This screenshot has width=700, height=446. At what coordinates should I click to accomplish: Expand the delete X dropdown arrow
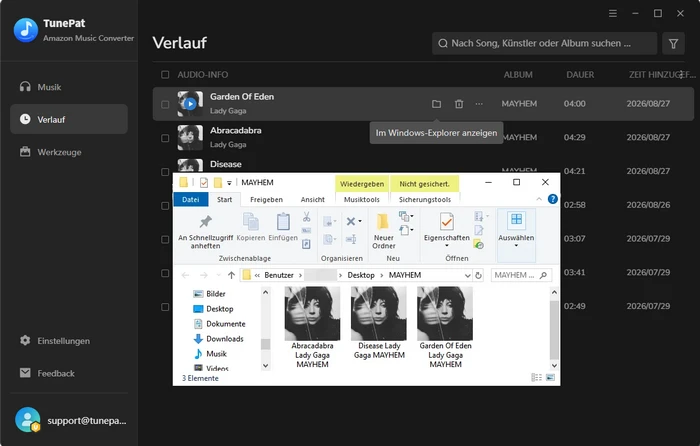(x=360, y=221)
